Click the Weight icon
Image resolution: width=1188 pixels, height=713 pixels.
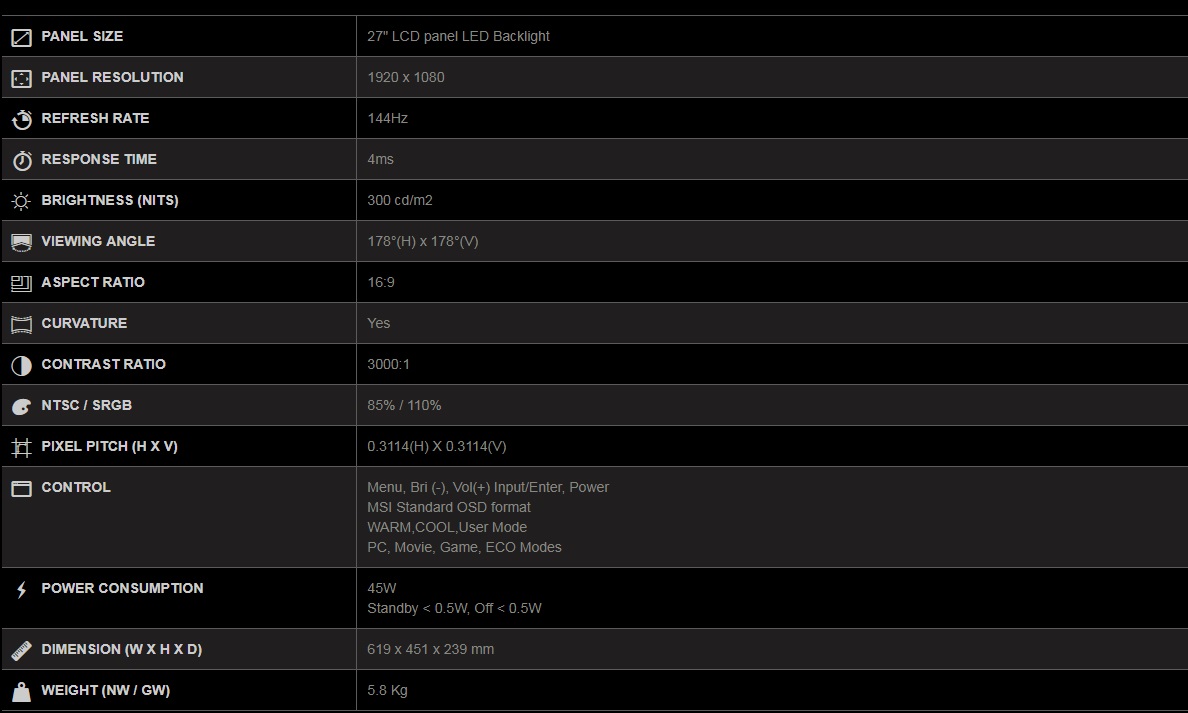point(21,691)
